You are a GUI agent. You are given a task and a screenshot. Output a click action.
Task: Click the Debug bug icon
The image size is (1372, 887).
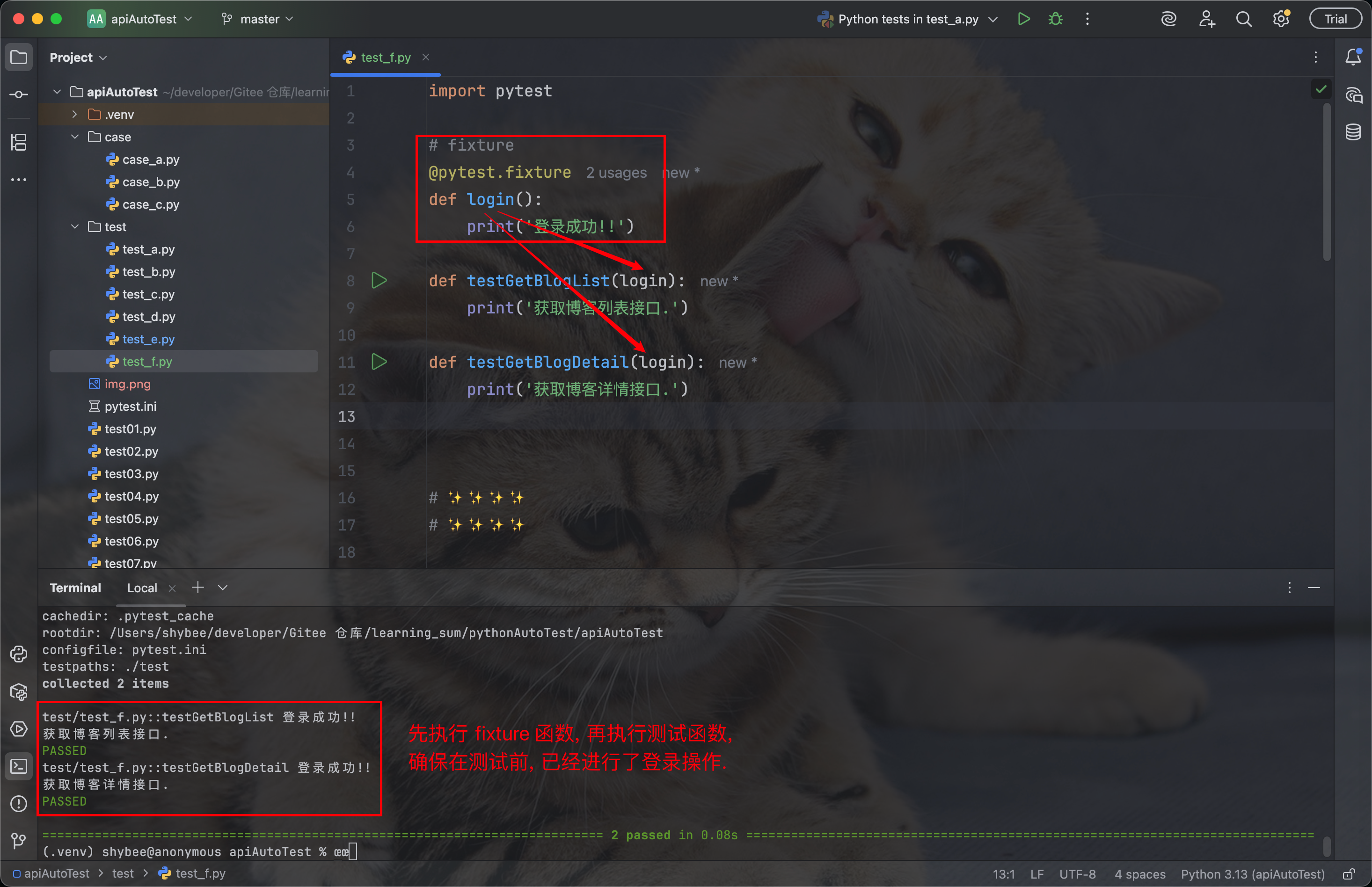tap(1055, 19)
